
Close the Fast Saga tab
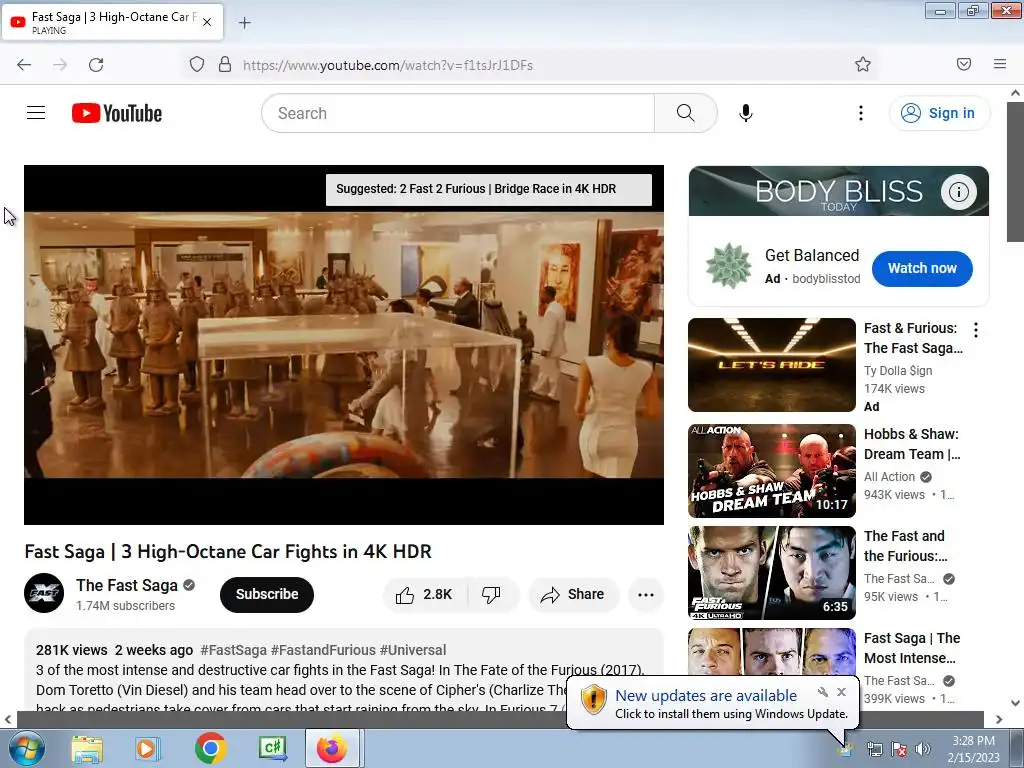(x=207, y=22)
